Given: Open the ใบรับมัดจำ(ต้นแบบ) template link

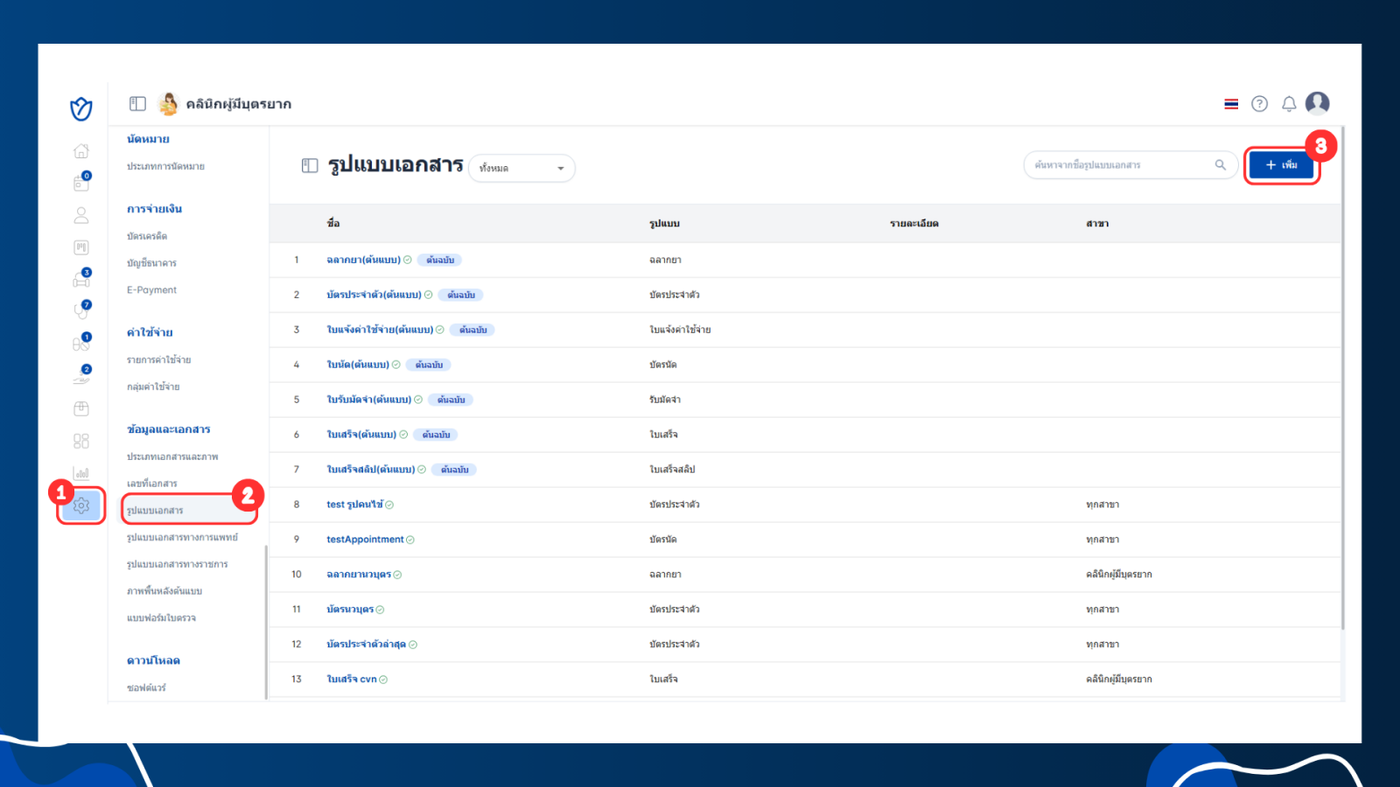Looking at the screenshot, I should click(x=369, y=400).
